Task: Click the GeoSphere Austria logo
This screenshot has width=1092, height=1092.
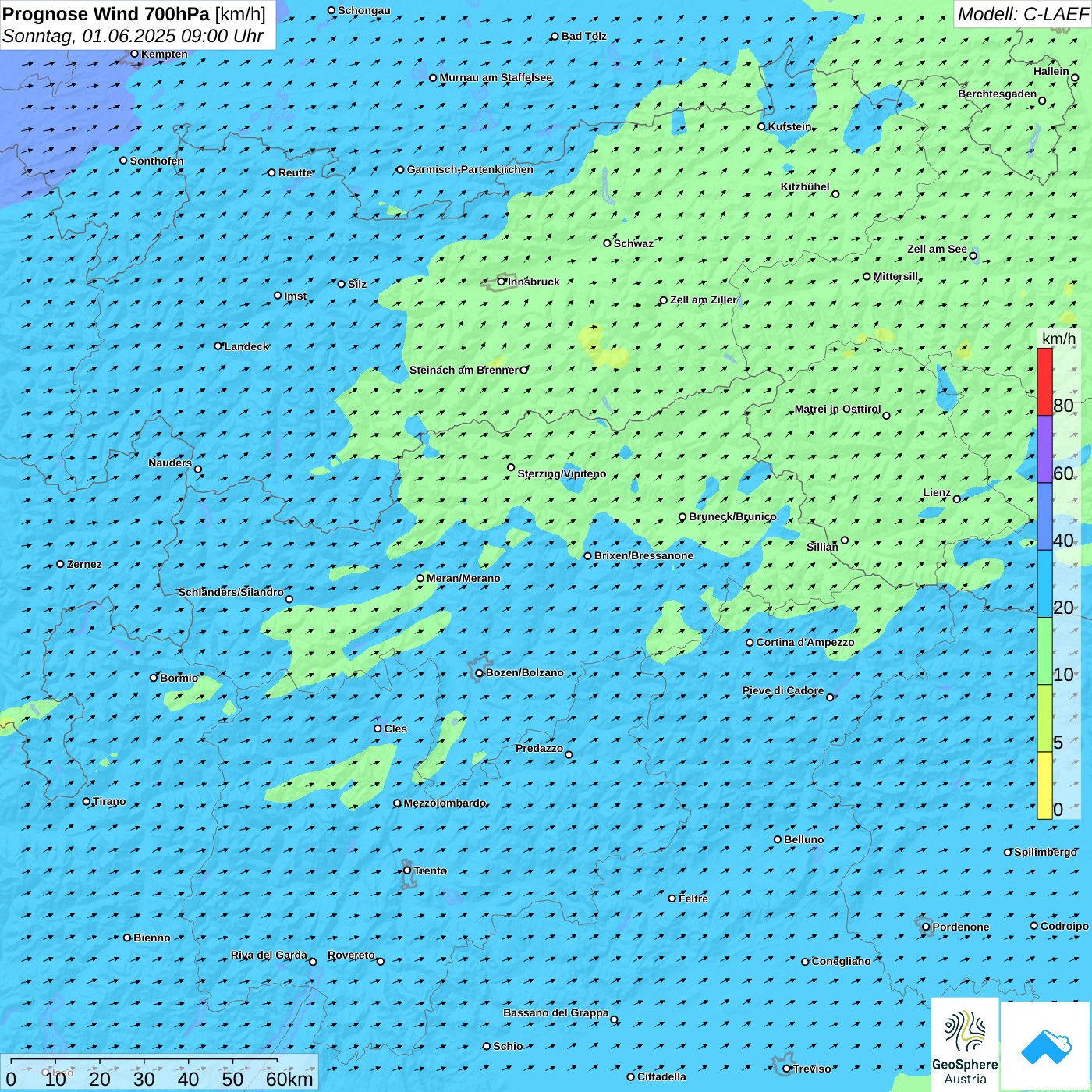Action: pyautogui.click(x=965, y=1045)
